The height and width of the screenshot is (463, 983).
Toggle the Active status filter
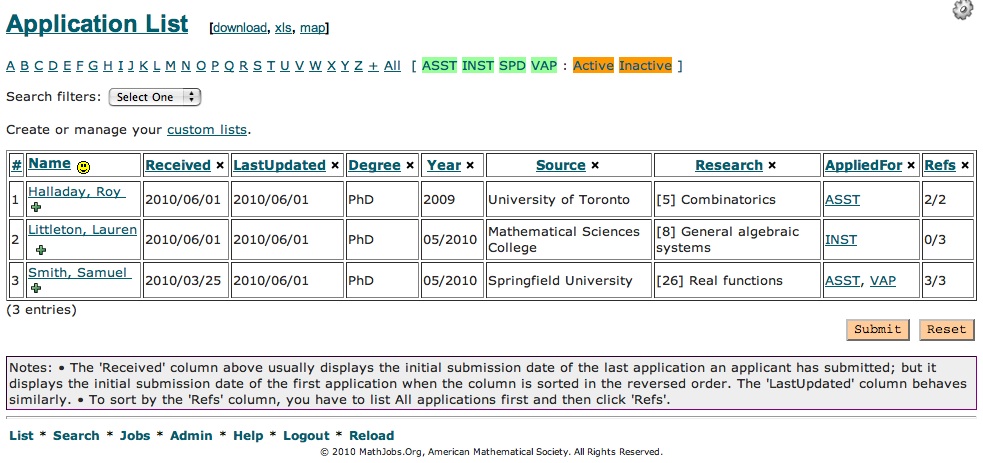coord(593,66)
